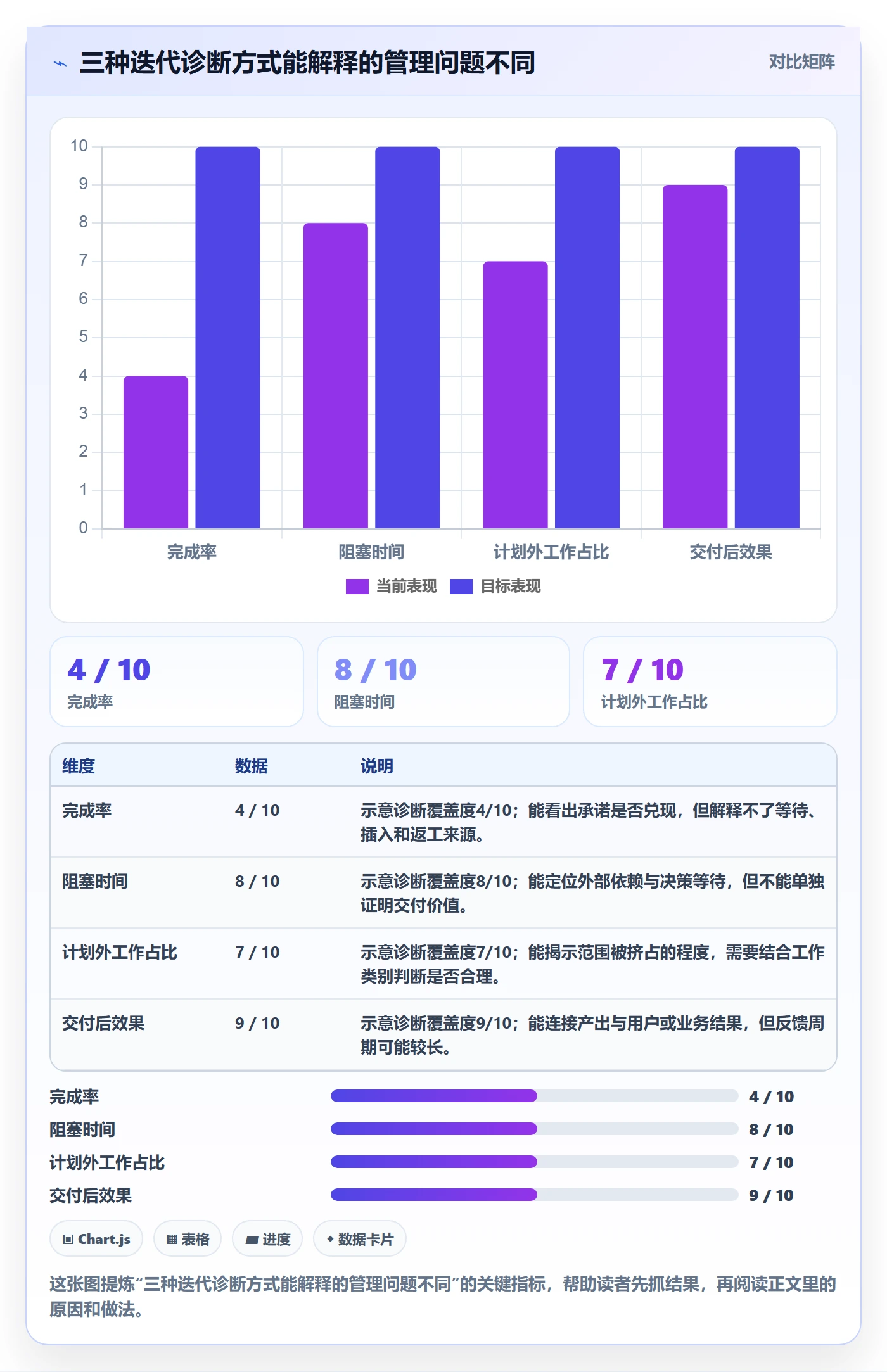Image resolution: width=887 pixels, height=1372 pixels.
Task: Toggle the 目标表现 legend swatch
Action: pos(461,587)
